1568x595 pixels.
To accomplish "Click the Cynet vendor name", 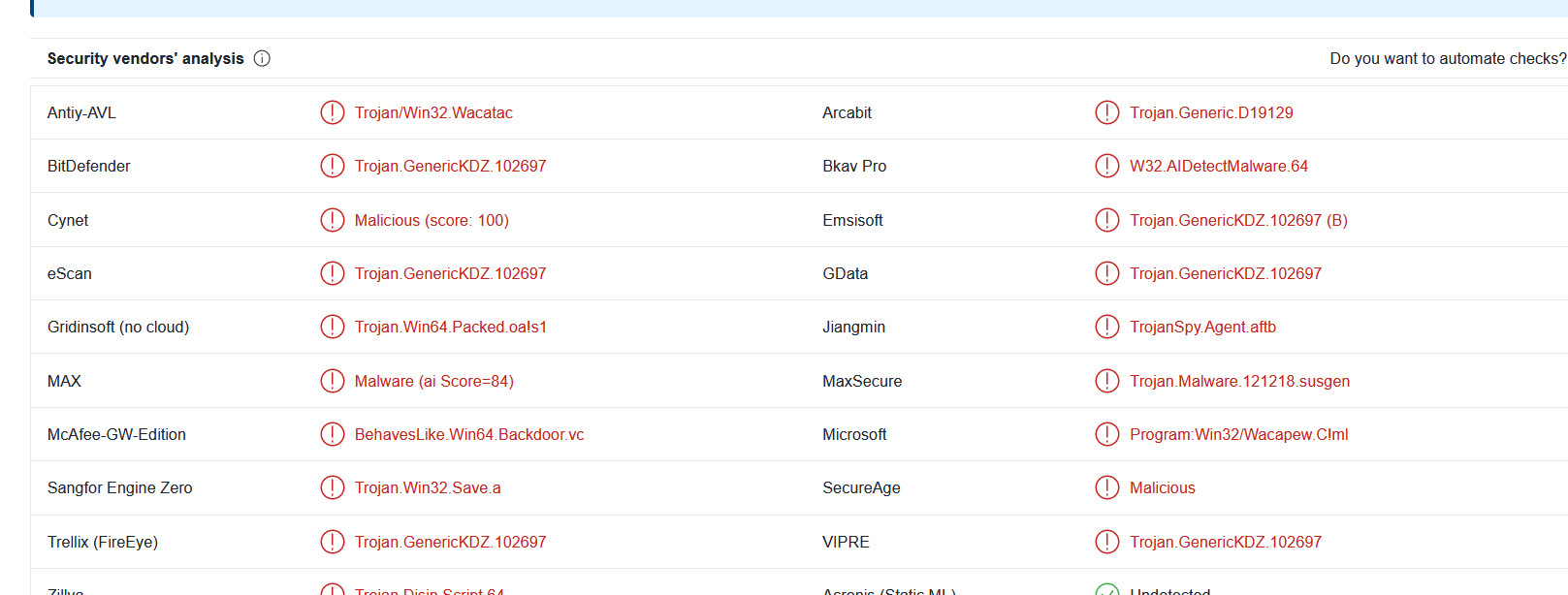I will [68, 220].
